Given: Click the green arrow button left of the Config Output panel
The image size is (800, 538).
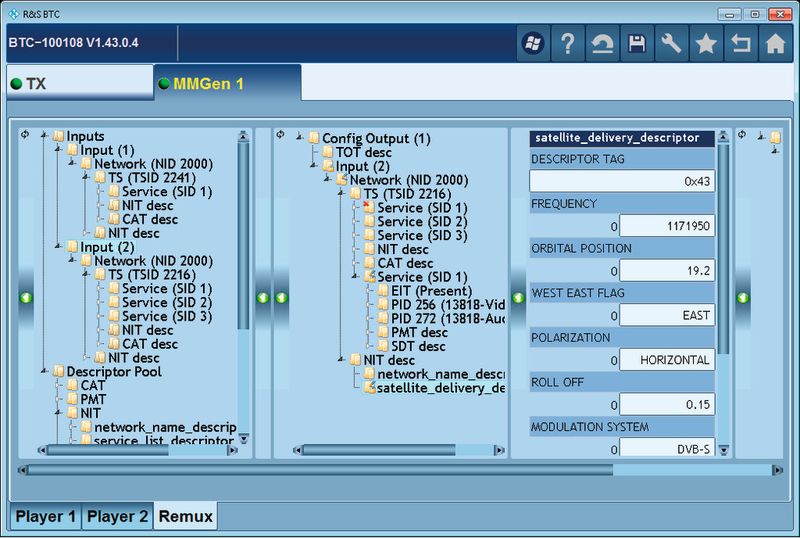Looking at the screenshot, I should click(x=282, y=298).
